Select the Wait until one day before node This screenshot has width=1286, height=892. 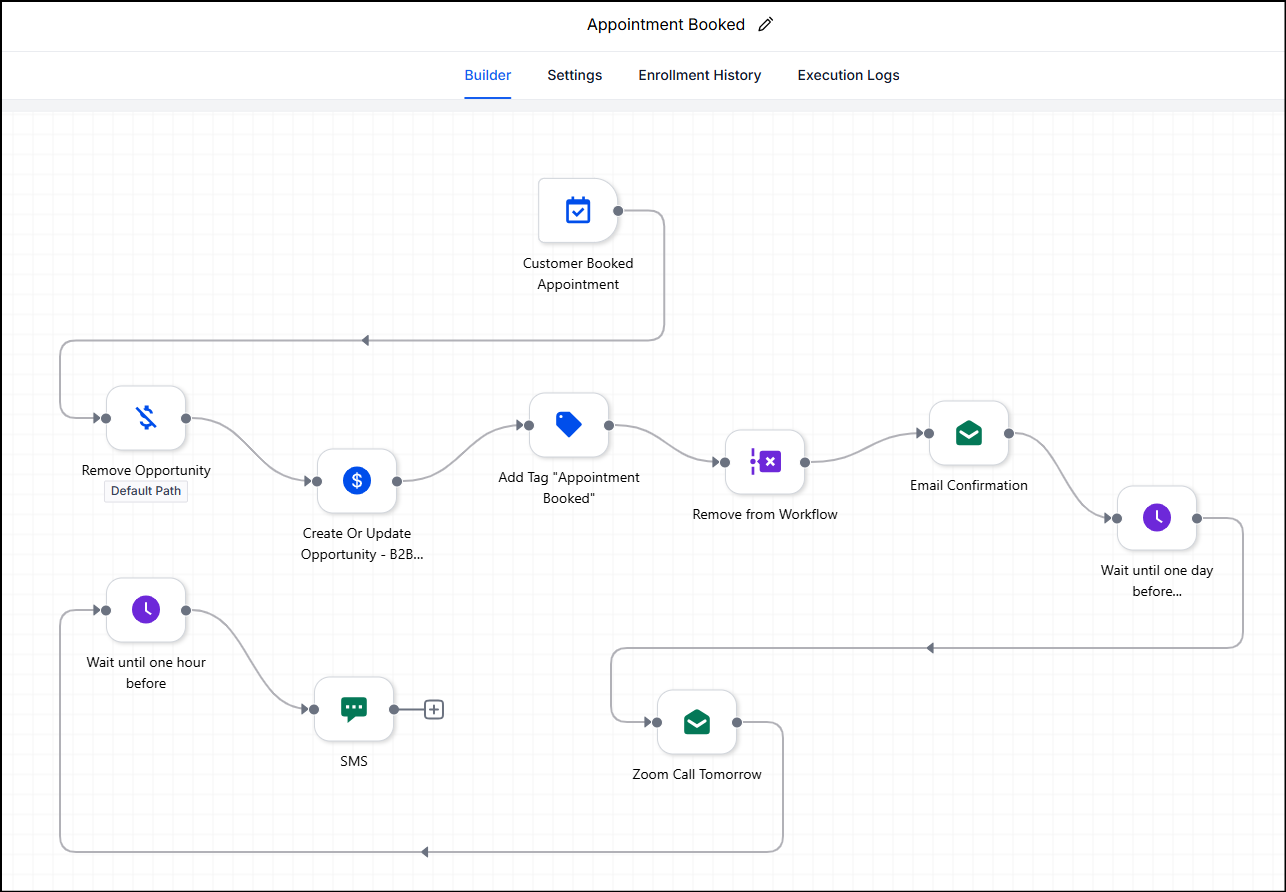pos(1157,518)
